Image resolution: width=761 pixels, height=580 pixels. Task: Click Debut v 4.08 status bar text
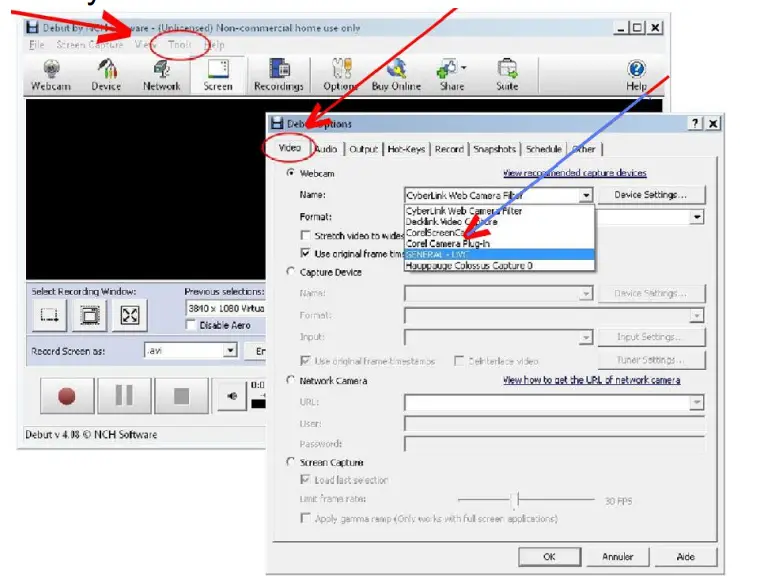(x=91, y=434)
